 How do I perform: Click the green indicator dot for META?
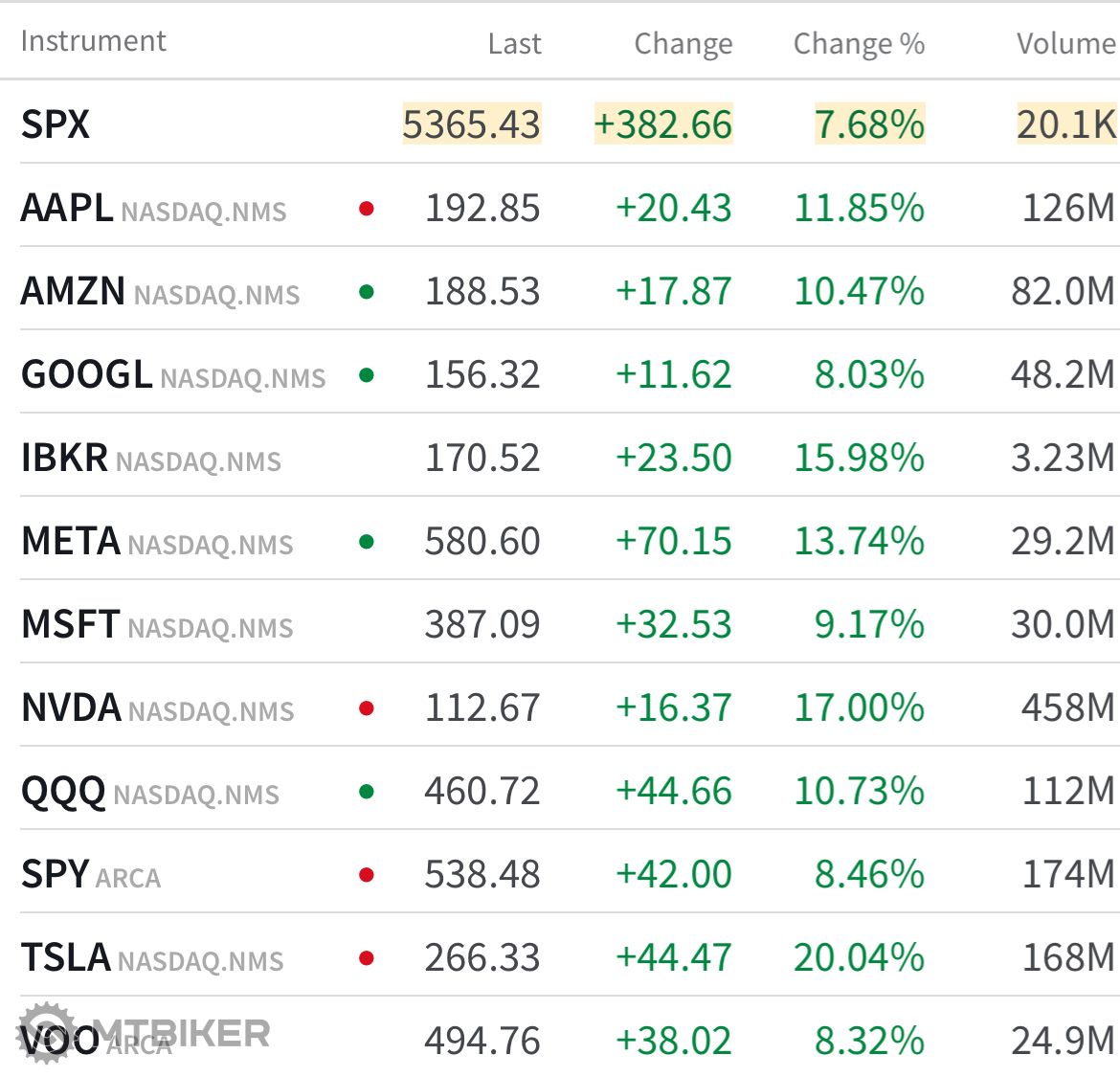pyautogui.click(x=366, y=542)
